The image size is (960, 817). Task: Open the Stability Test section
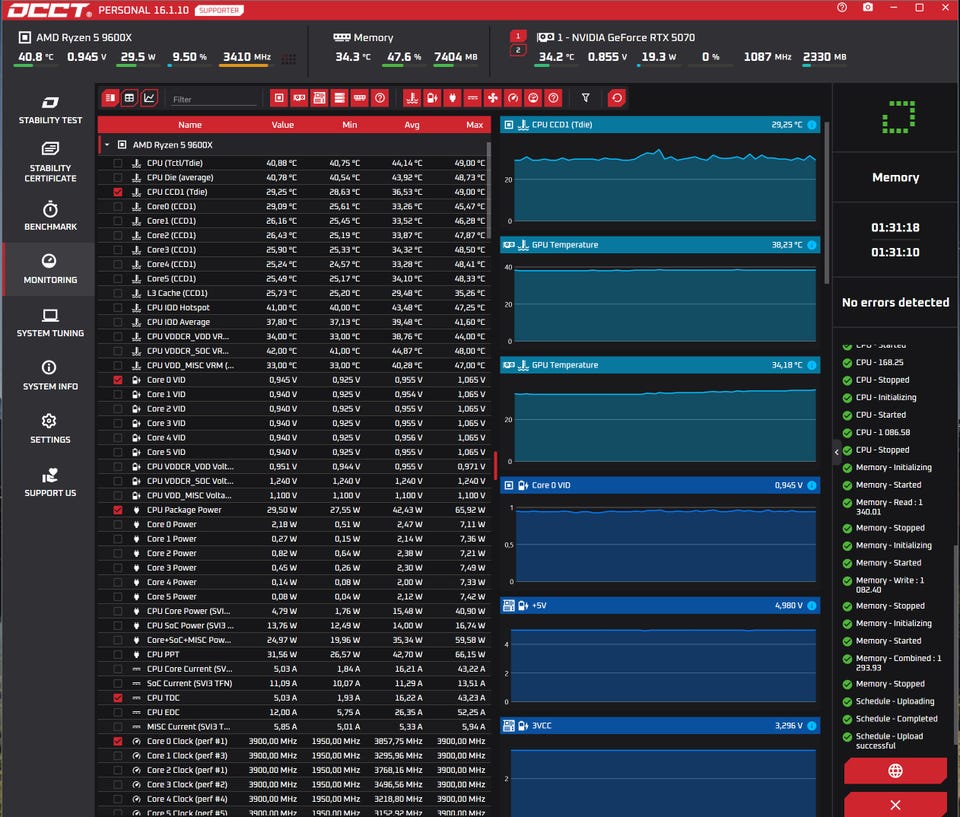tap(50, 110)
